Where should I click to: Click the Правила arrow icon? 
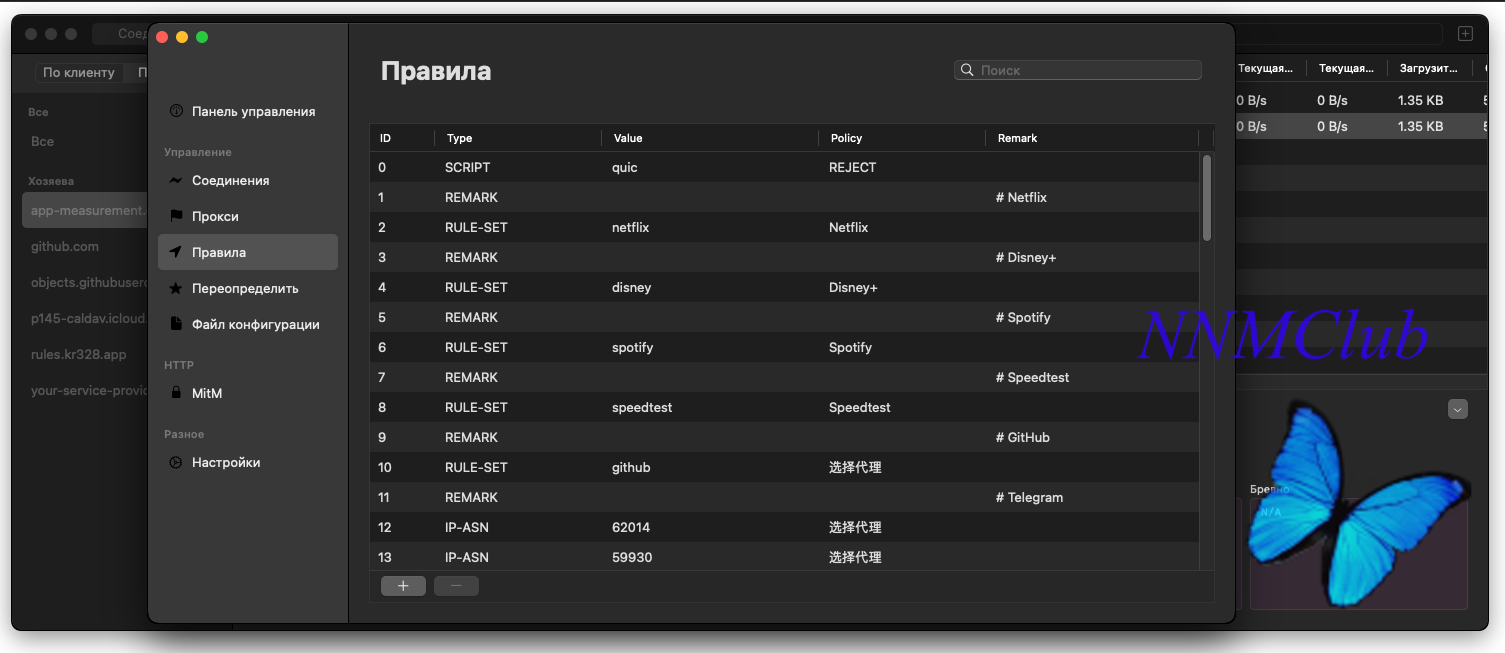176,252
